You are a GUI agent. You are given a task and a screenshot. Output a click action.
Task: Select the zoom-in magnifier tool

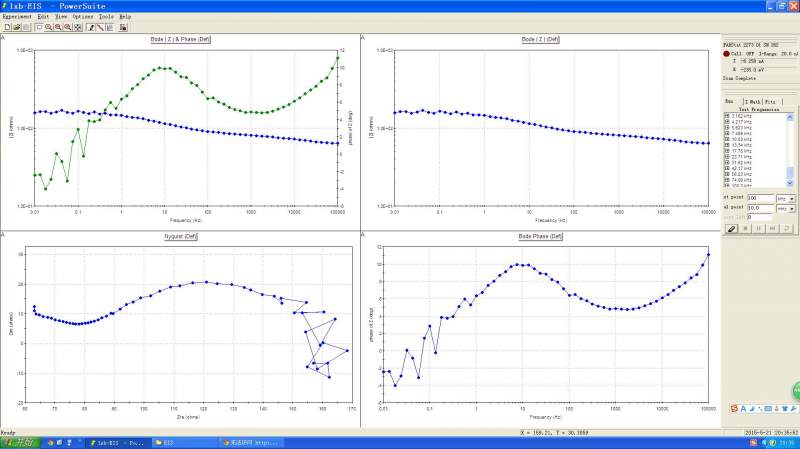(48, 27)
